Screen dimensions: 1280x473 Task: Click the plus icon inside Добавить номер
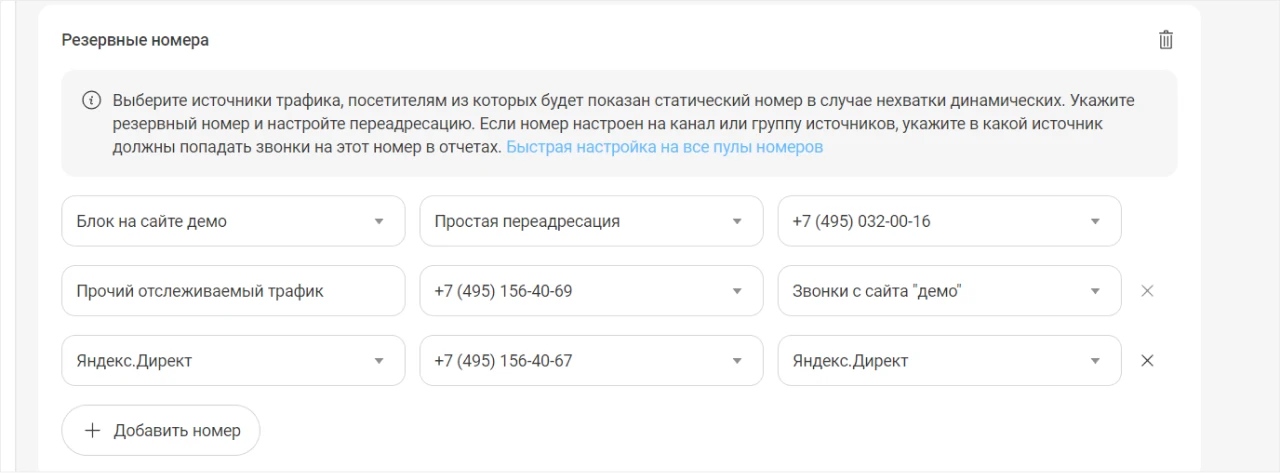[93, 430]
